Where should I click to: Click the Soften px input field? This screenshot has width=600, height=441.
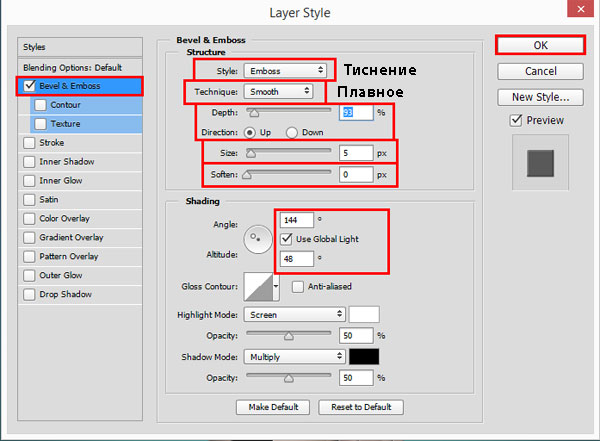[x=356, y=175]
